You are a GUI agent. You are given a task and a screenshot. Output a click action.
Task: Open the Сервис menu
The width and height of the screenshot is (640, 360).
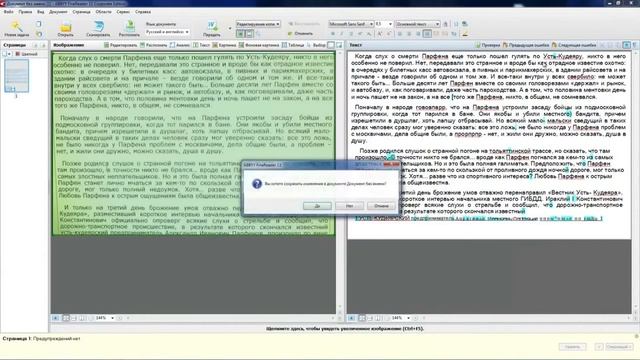pos(123,12)
